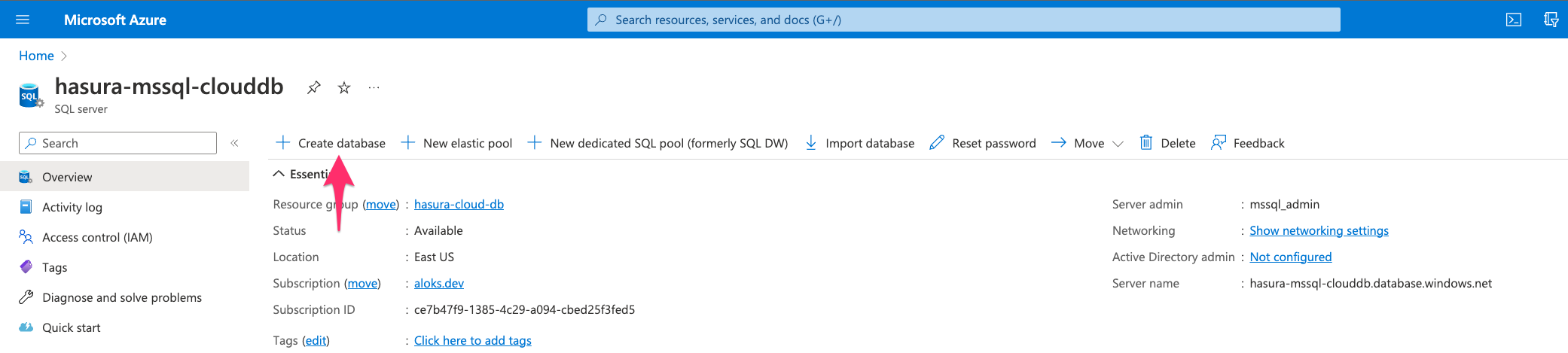Click the Import database download icon

[x=810, y=142]
